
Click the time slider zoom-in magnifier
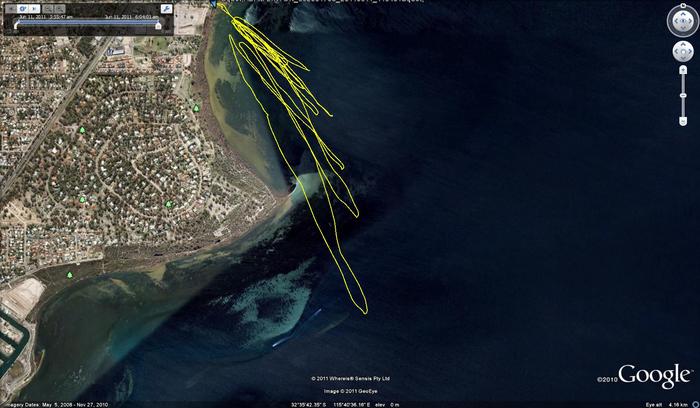click(60, 8)
